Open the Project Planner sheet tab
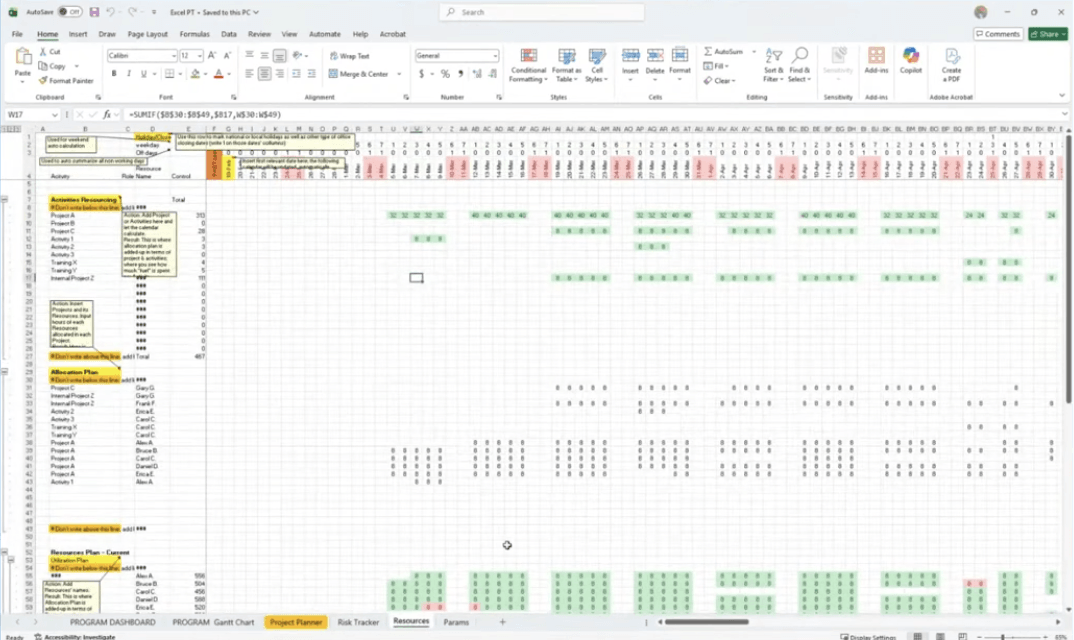 (x=296, y=622)
